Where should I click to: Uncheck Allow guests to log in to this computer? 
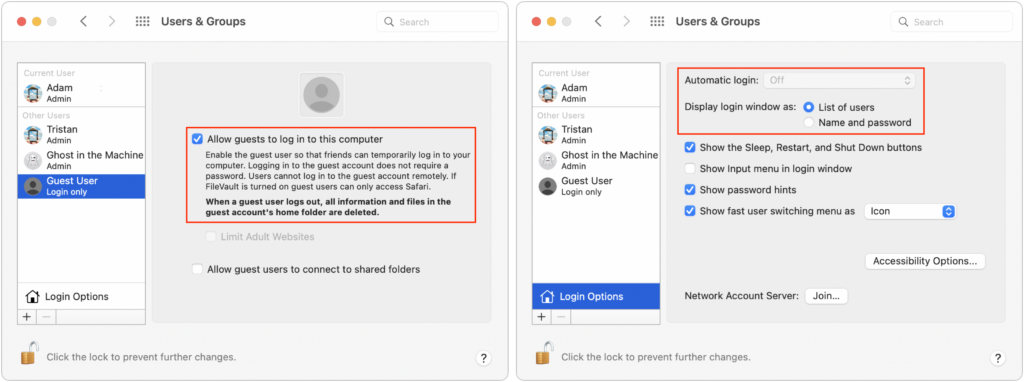pos(197,139)
